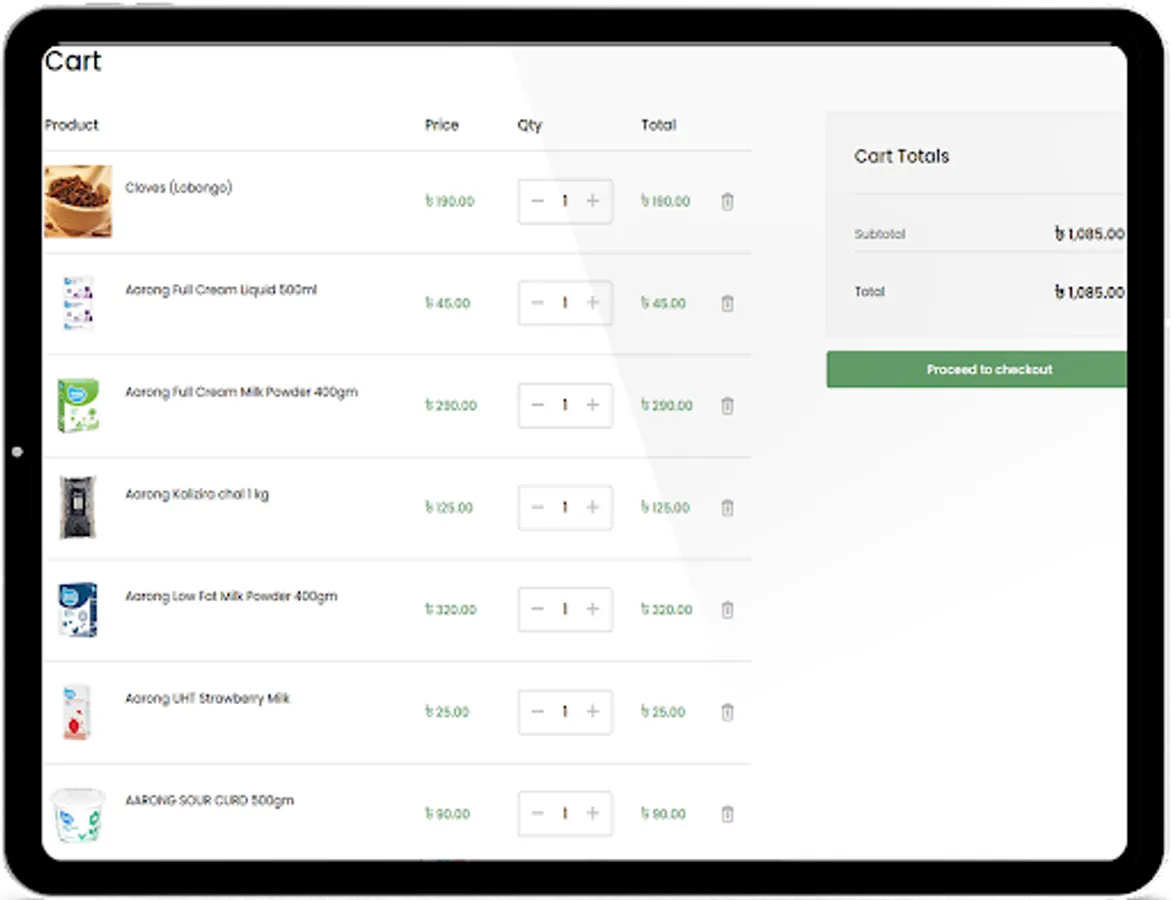Increase Aarong Kalizira chal 1 kg quantity

click(x=592, y=506)
